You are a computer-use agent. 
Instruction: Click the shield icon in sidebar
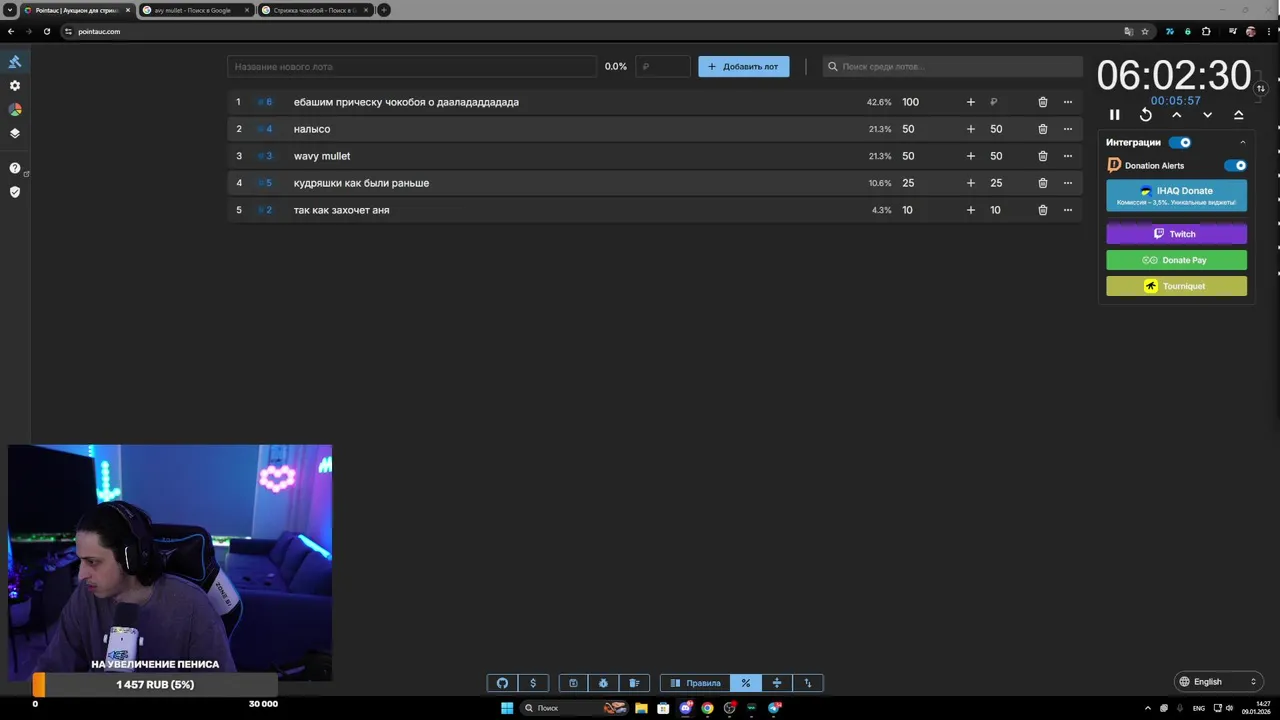(x=15, y=192)
